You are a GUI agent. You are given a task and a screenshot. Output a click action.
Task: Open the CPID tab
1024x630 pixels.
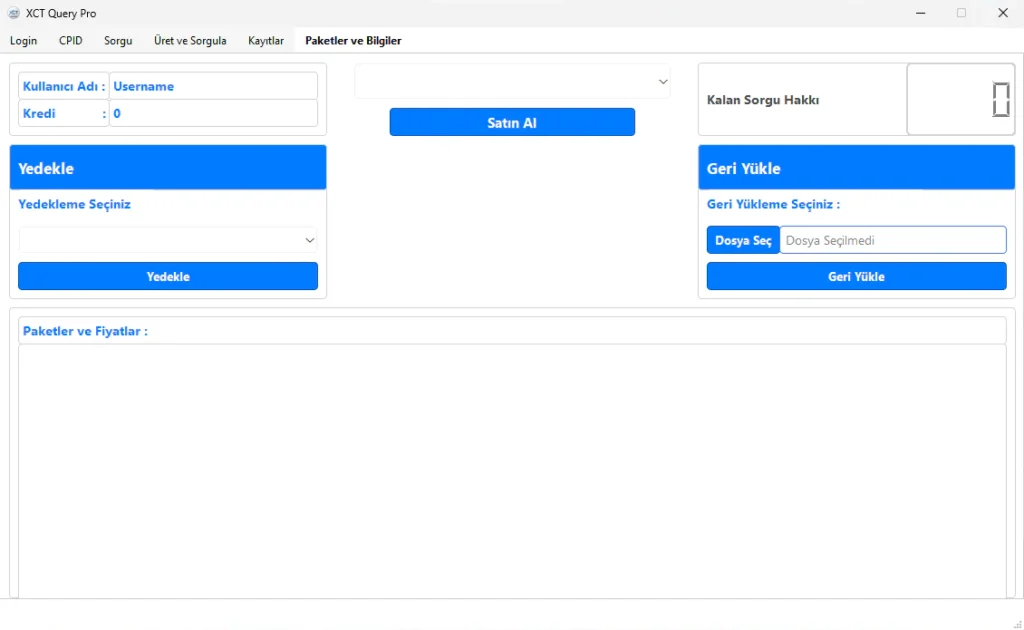tap(71, 41)
